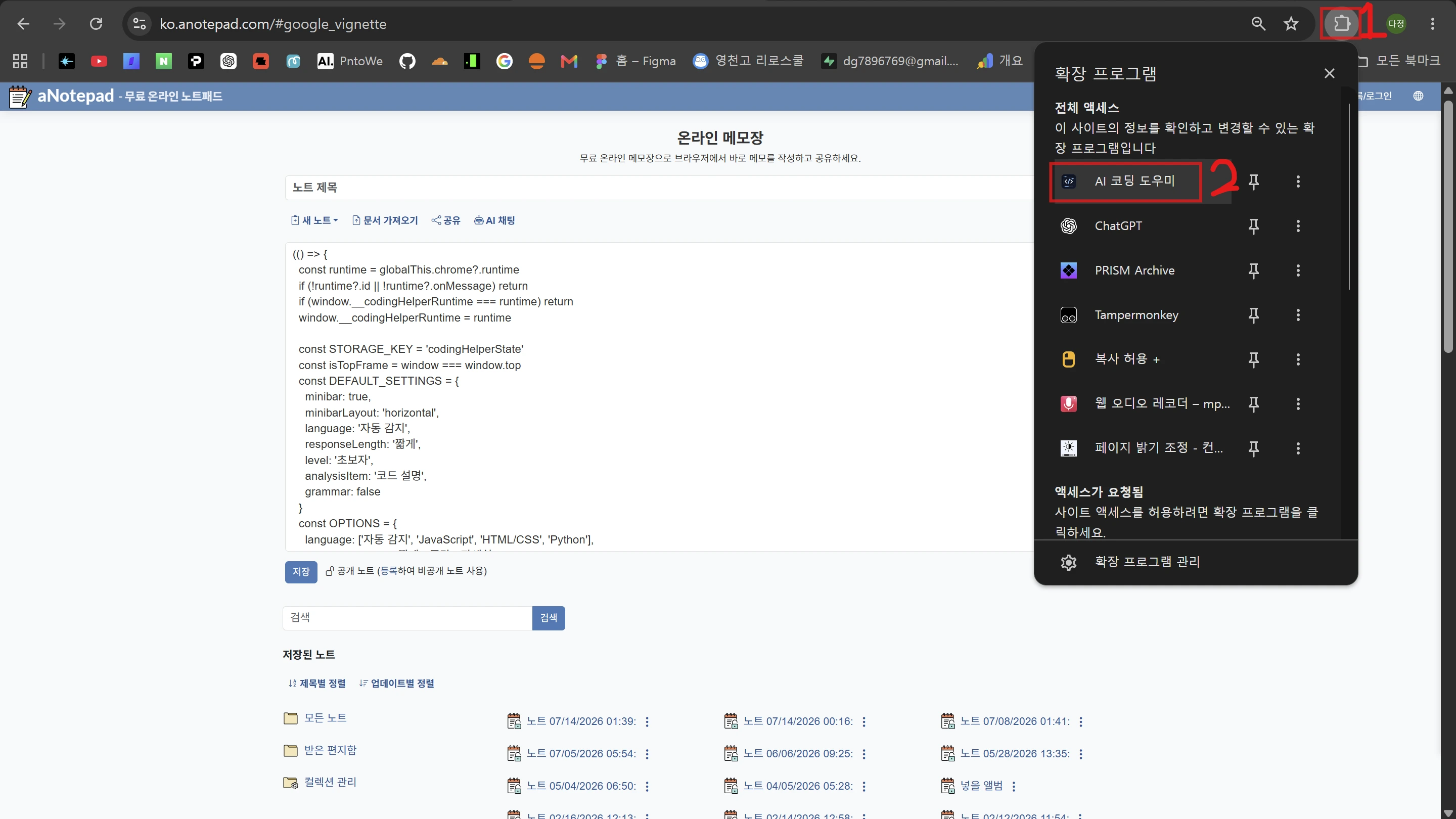Click the globe language icon in header
This screenshot has height=819, width=1456.
coord(1418,96)
